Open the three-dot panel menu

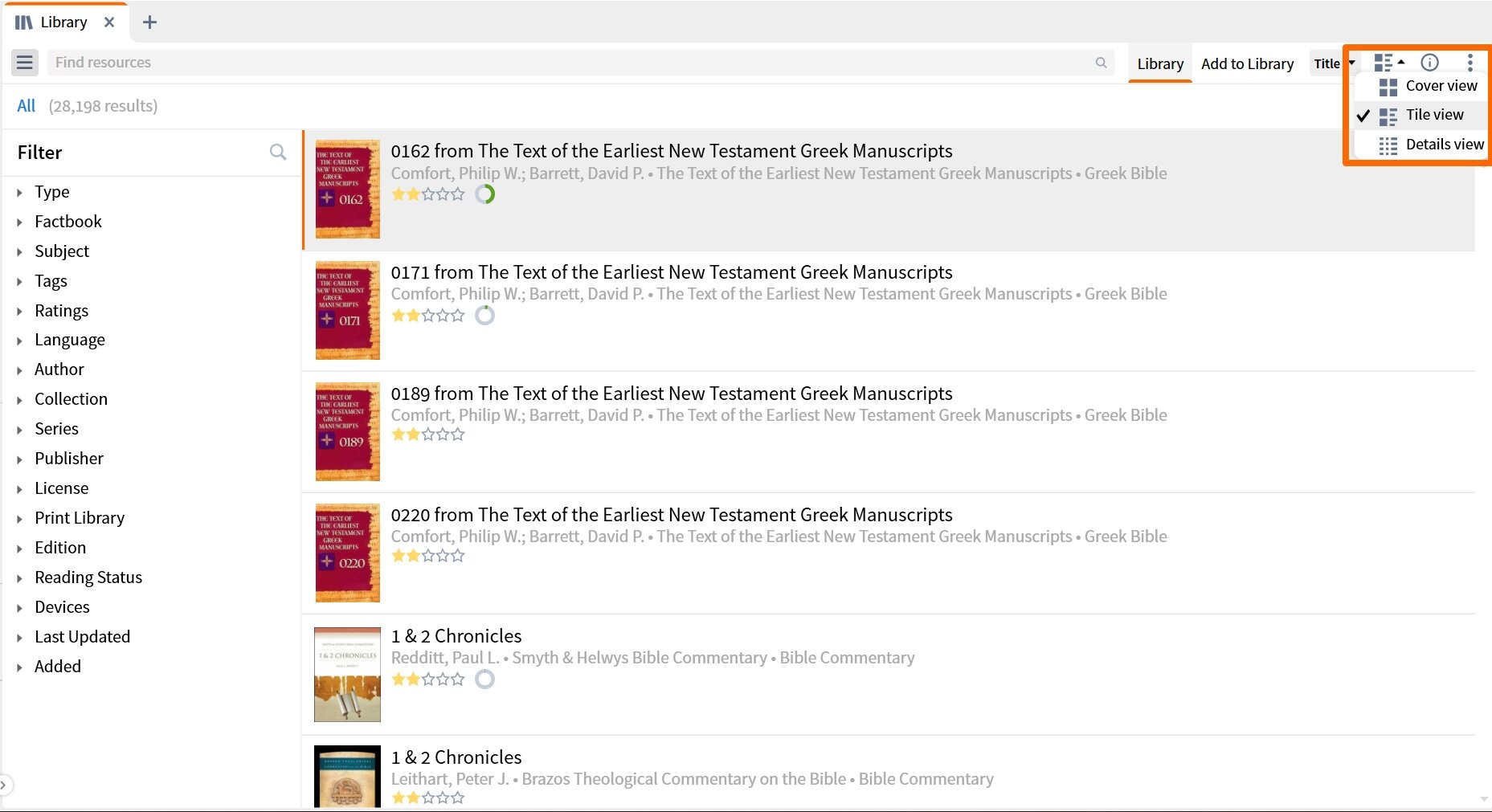(x=1470, y=63)
